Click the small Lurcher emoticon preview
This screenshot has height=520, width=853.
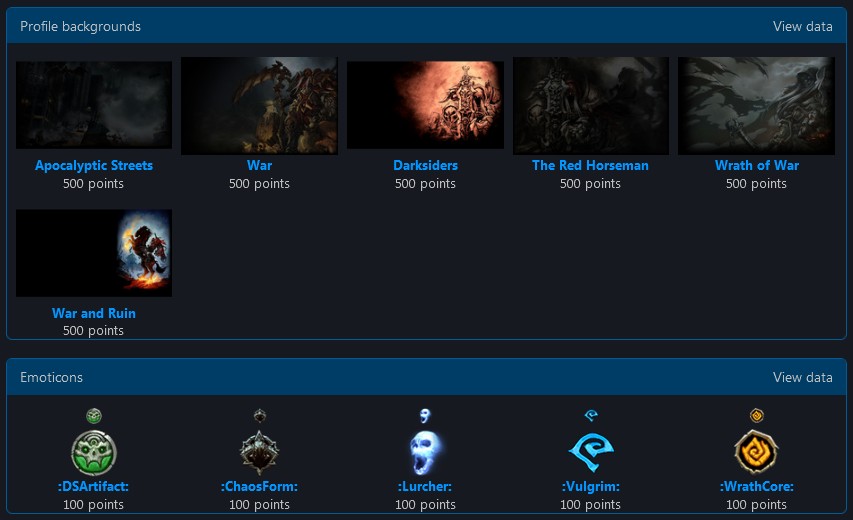coord(425,416)
